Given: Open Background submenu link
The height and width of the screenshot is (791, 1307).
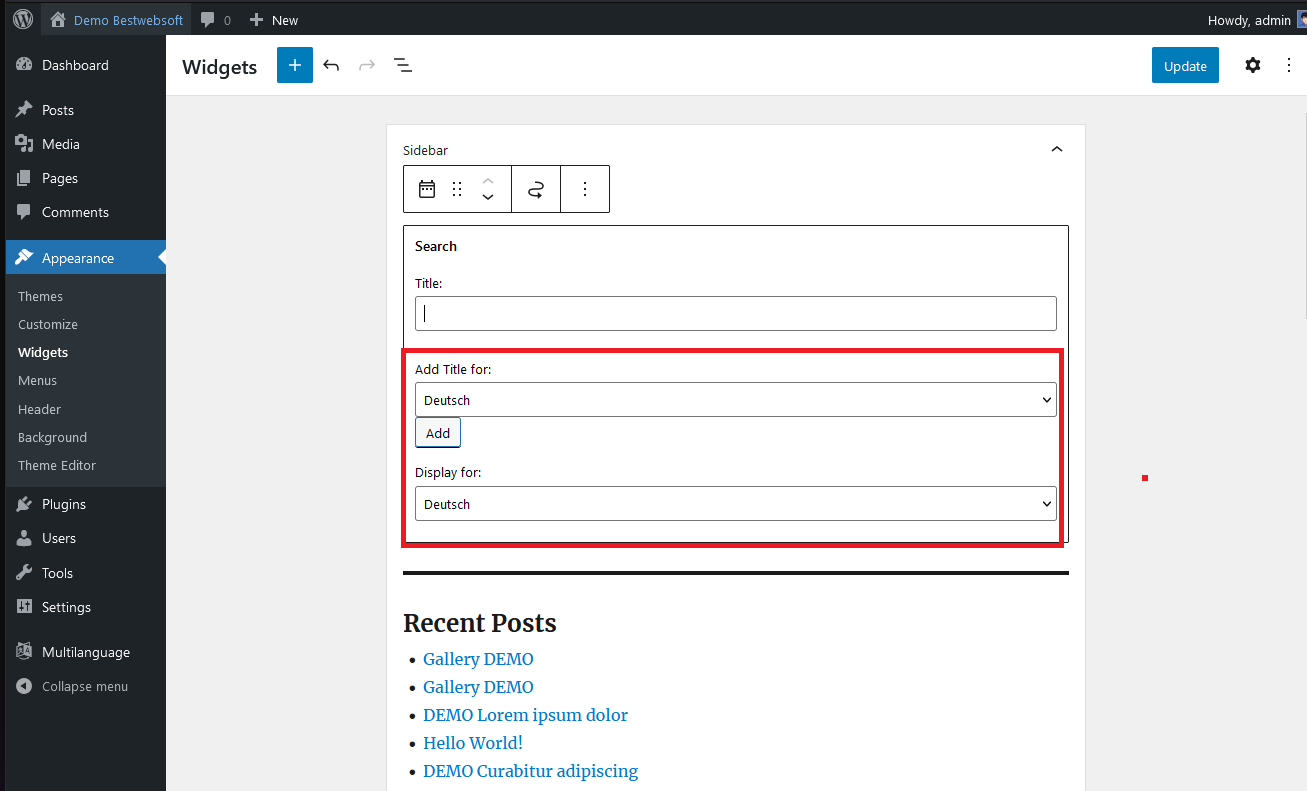Looking at the screenshot, I should (x=52, y=437).
